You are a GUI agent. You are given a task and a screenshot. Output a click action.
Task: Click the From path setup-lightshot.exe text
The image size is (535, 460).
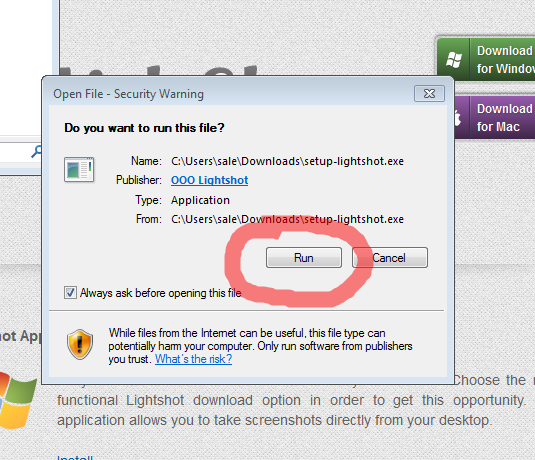point(287,219)
